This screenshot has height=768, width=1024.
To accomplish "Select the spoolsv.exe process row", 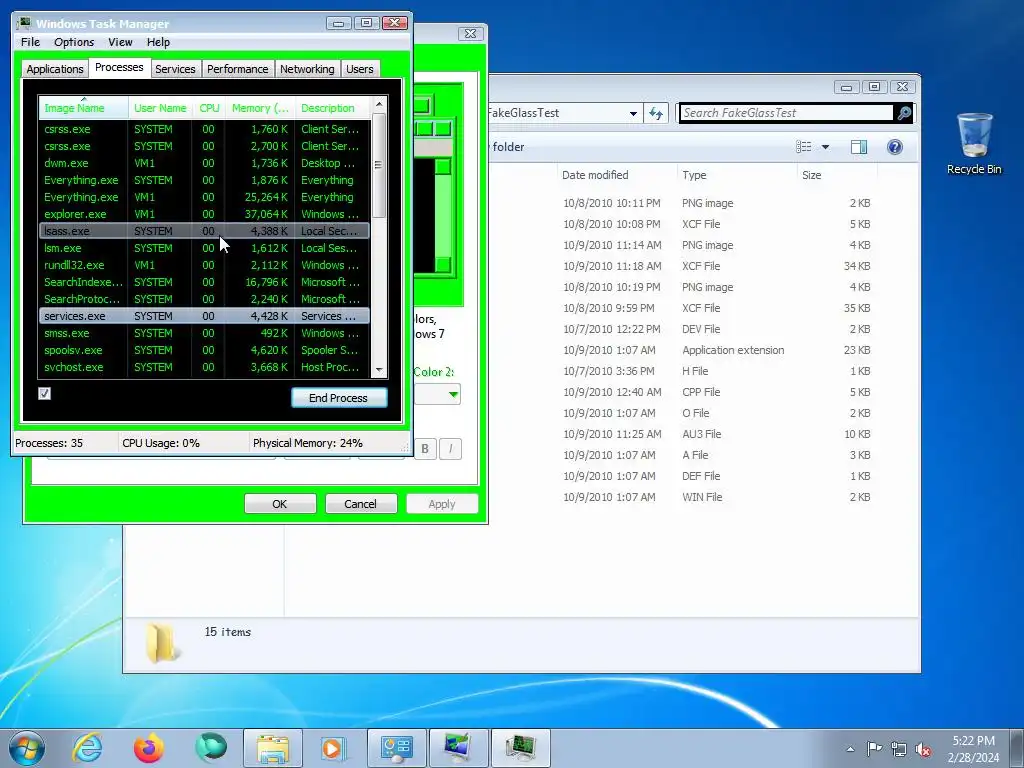I will [x=204, y=350].
